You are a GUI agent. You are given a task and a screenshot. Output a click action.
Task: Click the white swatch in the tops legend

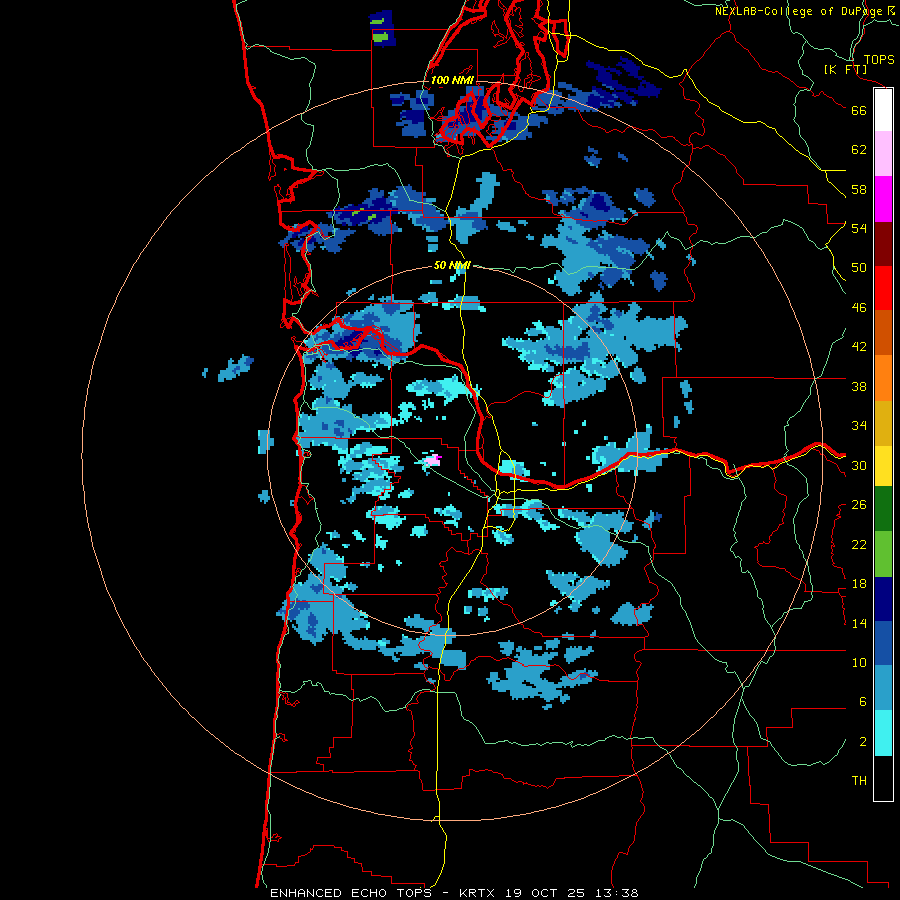tap(883, 110)
